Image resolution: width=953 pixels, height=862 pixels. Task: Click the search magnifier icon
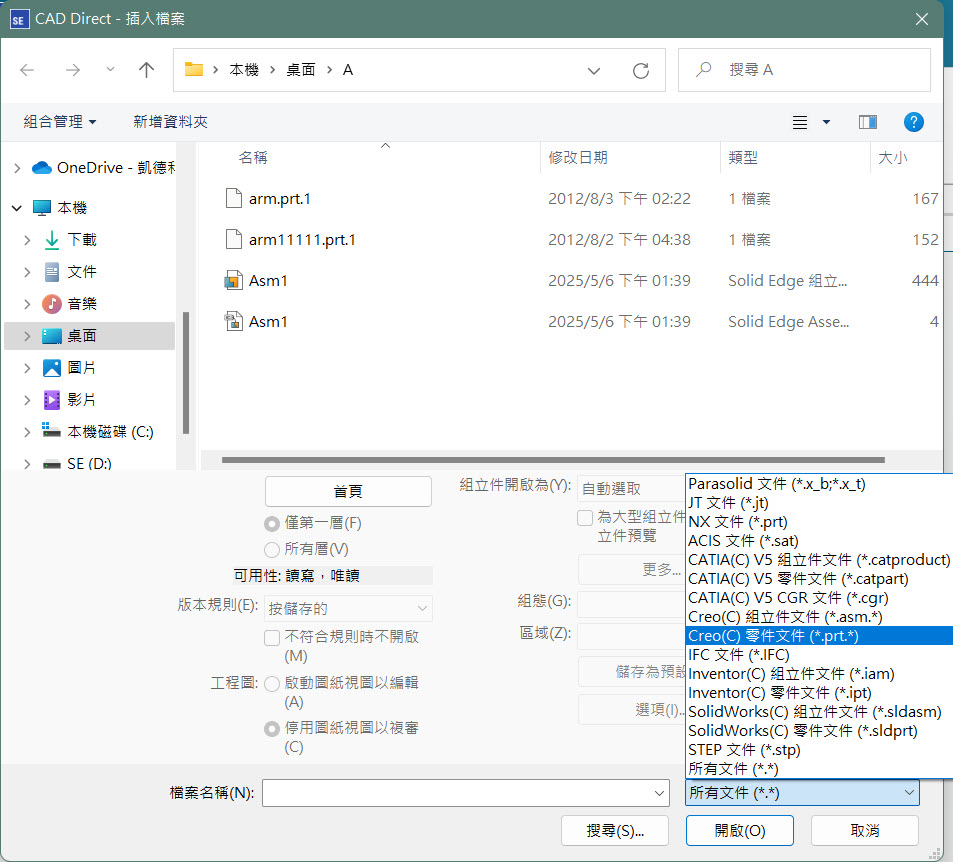pos(704,70)
